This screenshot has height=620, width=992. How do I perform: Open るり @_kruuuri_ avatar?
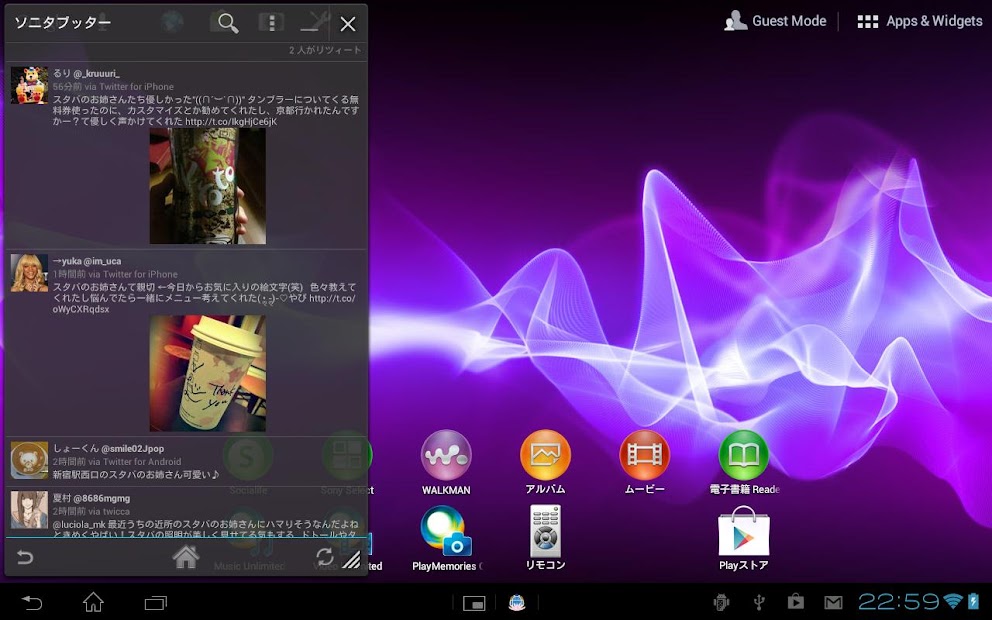(x=29, y=85)
